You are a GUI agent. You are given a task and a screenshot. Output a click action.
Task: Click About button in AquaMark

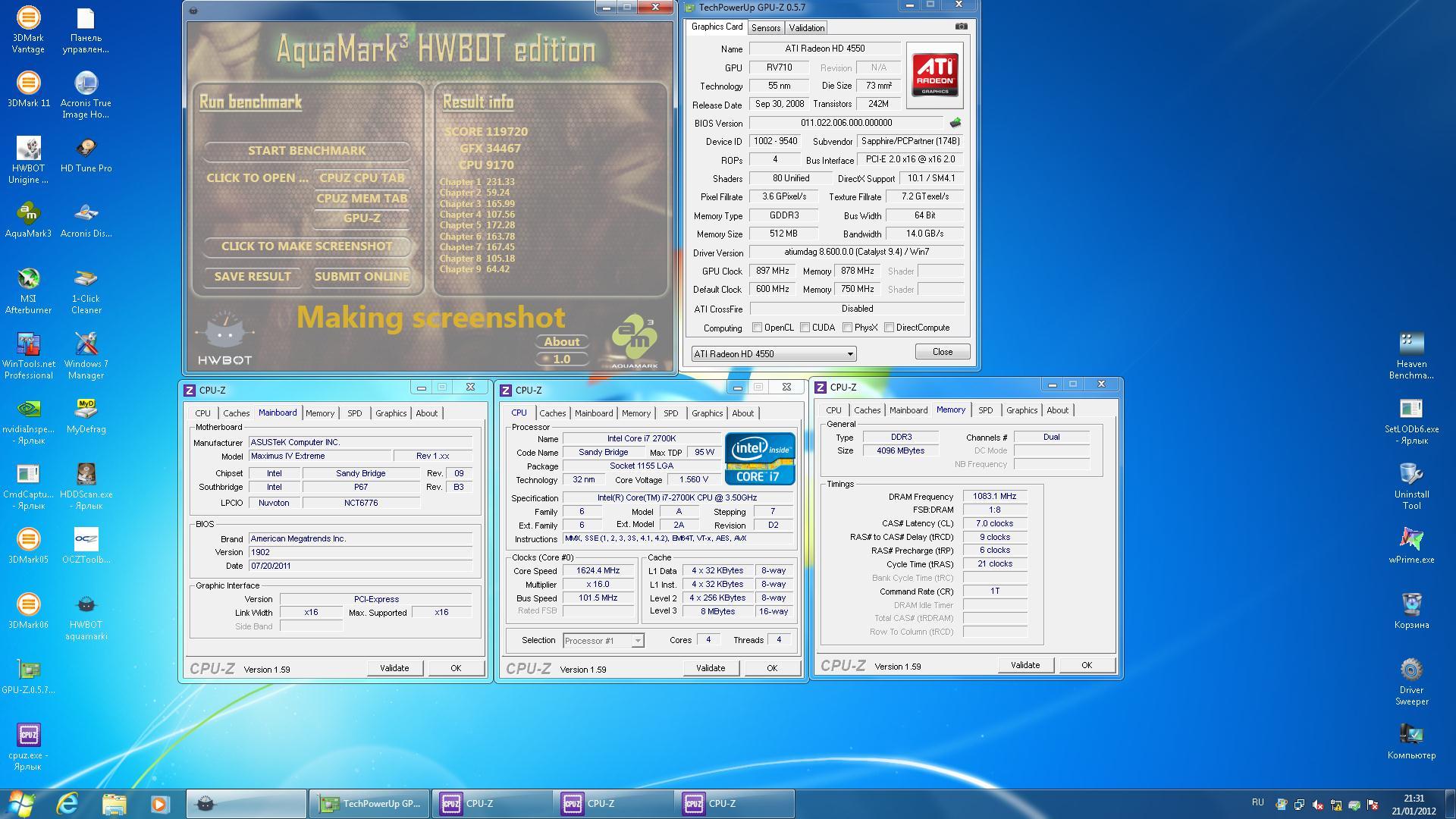[561, 342]
